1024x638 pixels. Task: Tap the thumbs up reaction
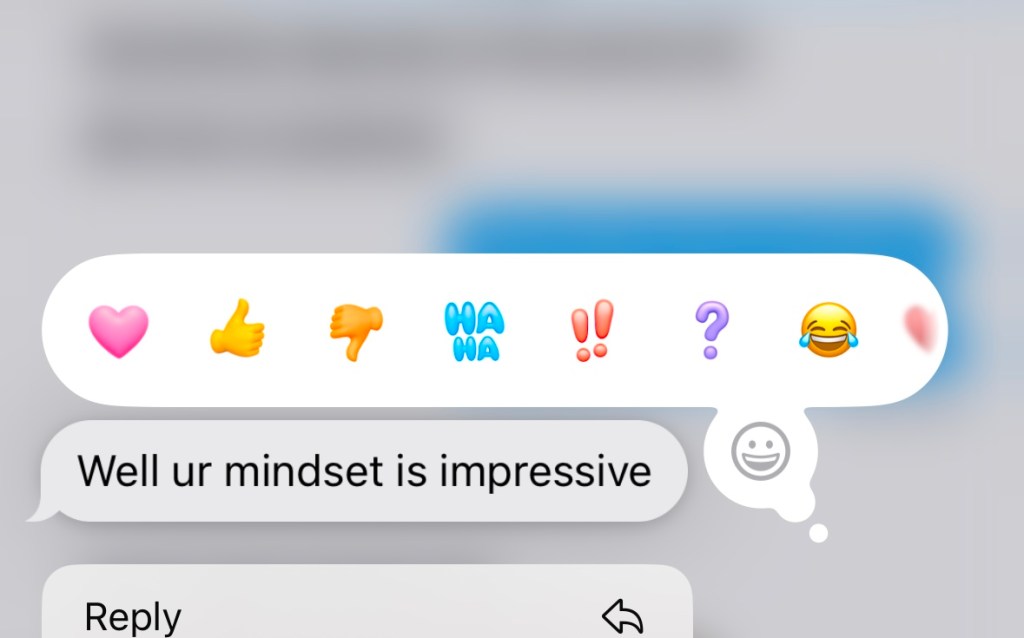point(237,328)
